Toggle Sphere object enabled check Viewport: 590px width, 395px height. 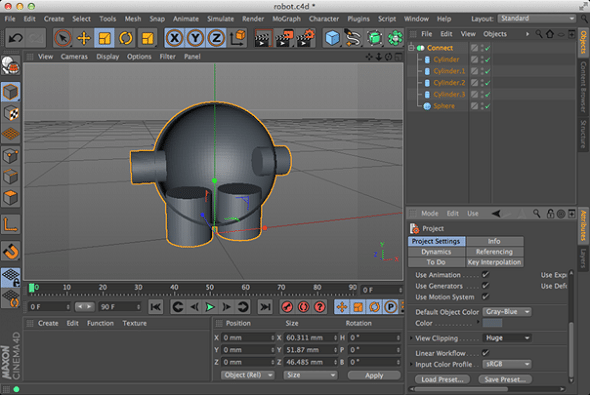click(x=488, y=106)
